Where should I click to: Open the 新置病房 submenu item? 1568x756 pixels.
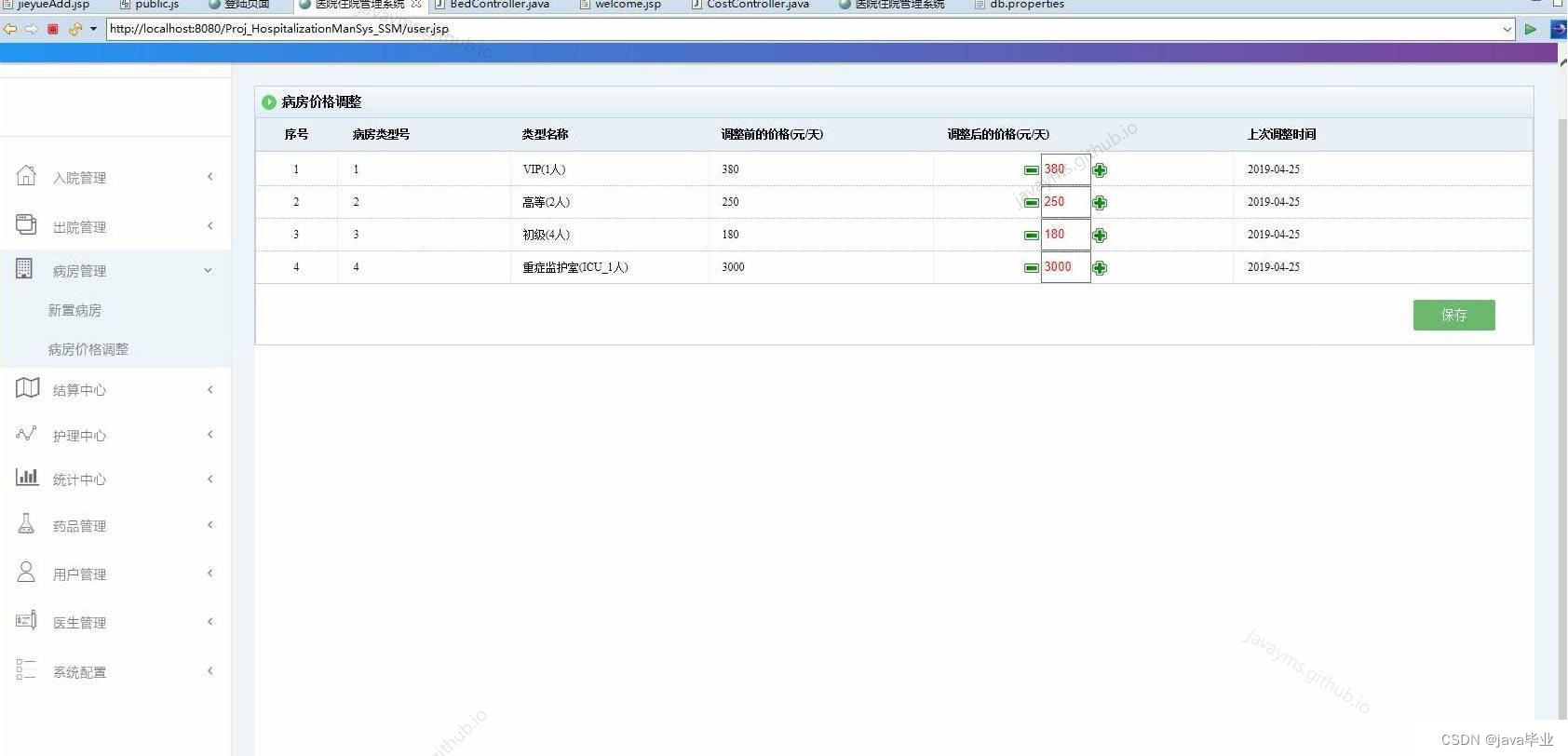pyautogui.click(x=74, y=310)
